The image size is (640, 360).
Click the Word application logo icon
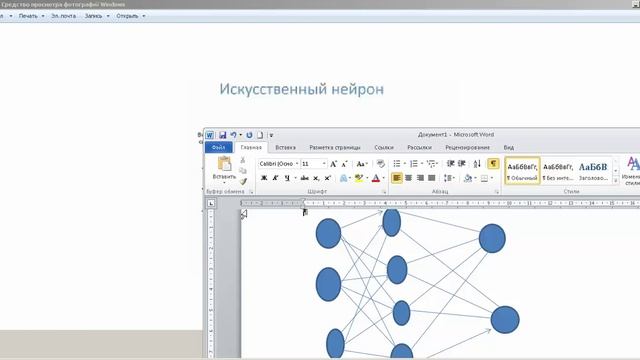[209, 135]
